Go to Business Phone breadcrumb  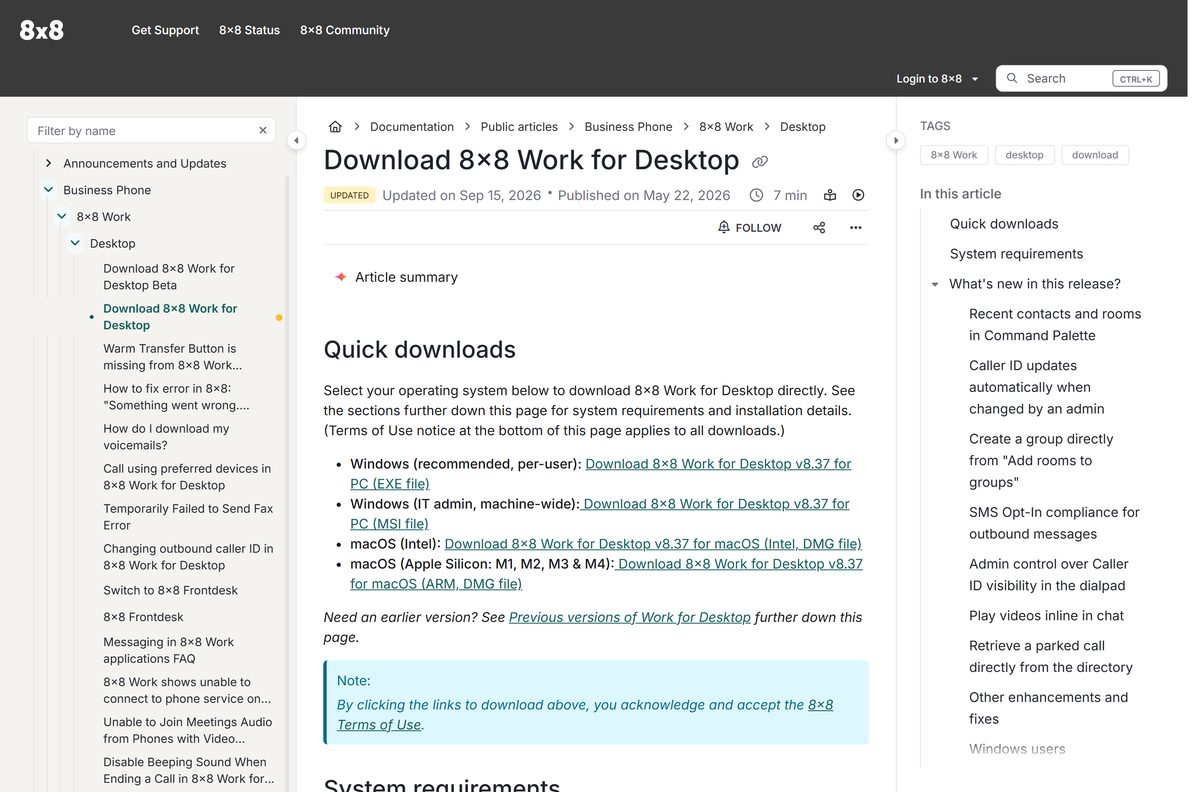click(x=629, y=127)
